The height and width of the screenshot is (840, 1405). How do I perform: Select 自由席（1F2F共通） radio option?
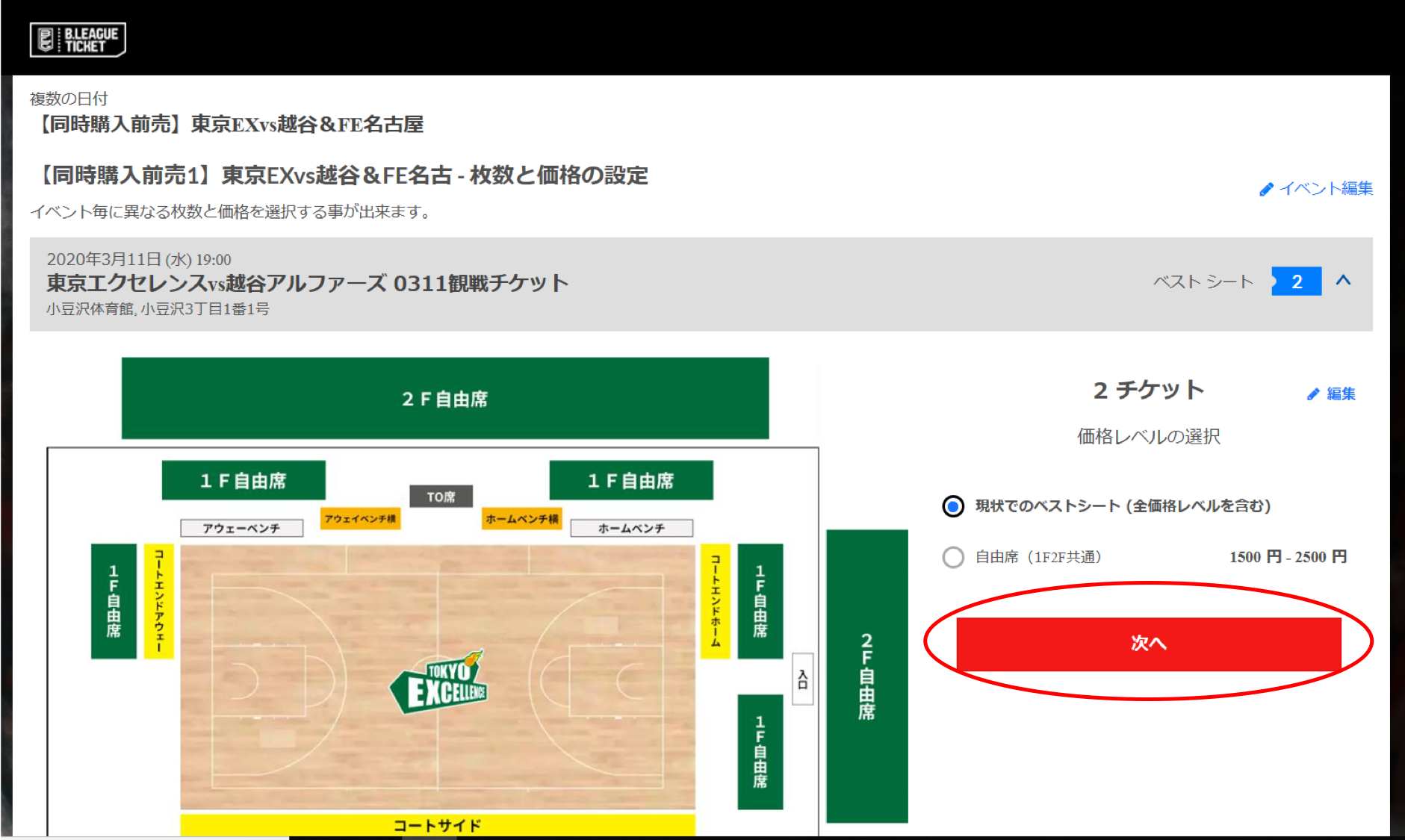click(x=953, y=557)
